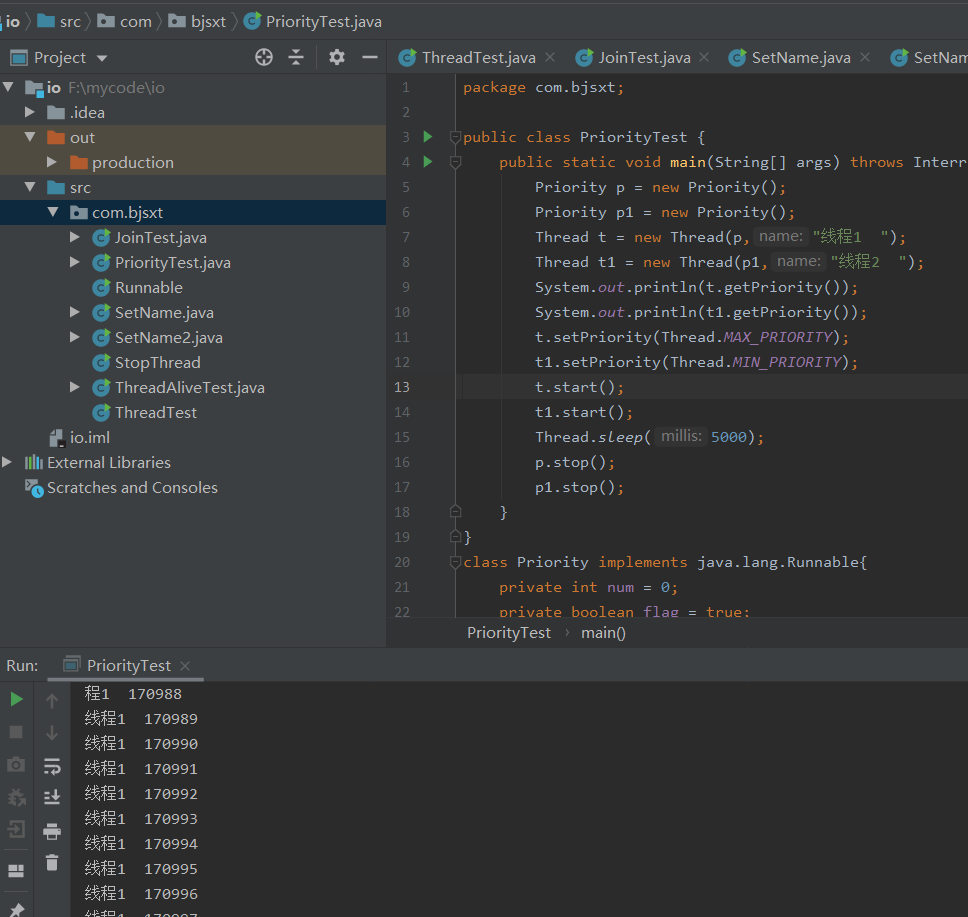Close the PriorityTest run tab
This screenshot has width=968, height=917.
[185, 666]
